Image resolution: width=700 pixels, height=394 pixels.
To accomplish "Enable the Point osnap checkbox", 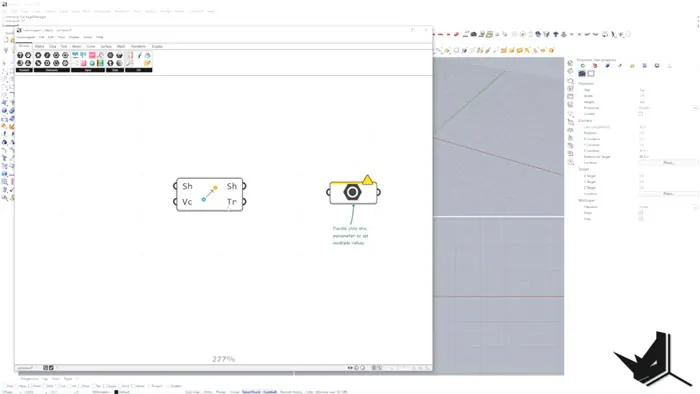I will point(30,386).
